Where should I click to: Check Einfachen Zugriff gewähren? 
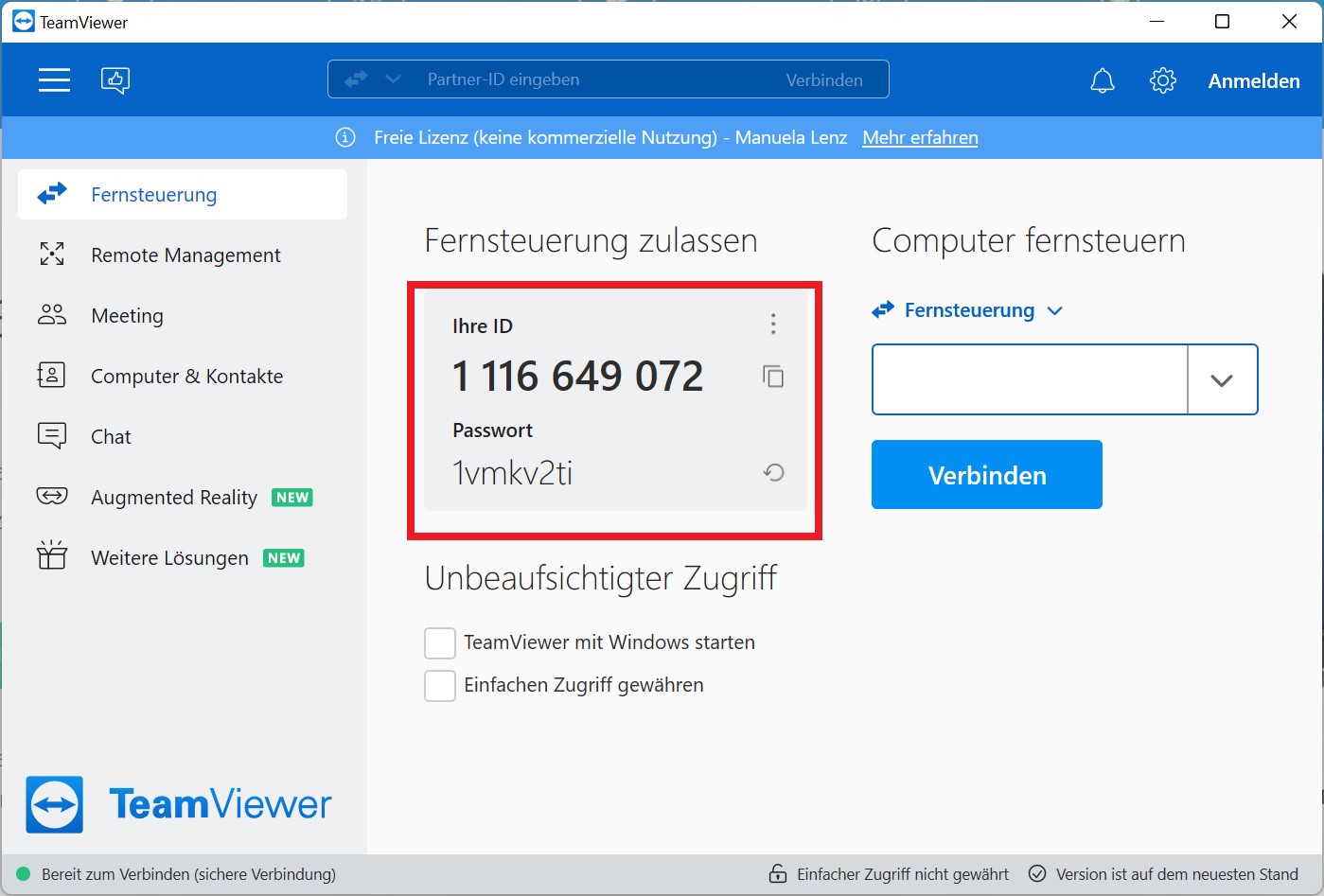coord(440,686)
